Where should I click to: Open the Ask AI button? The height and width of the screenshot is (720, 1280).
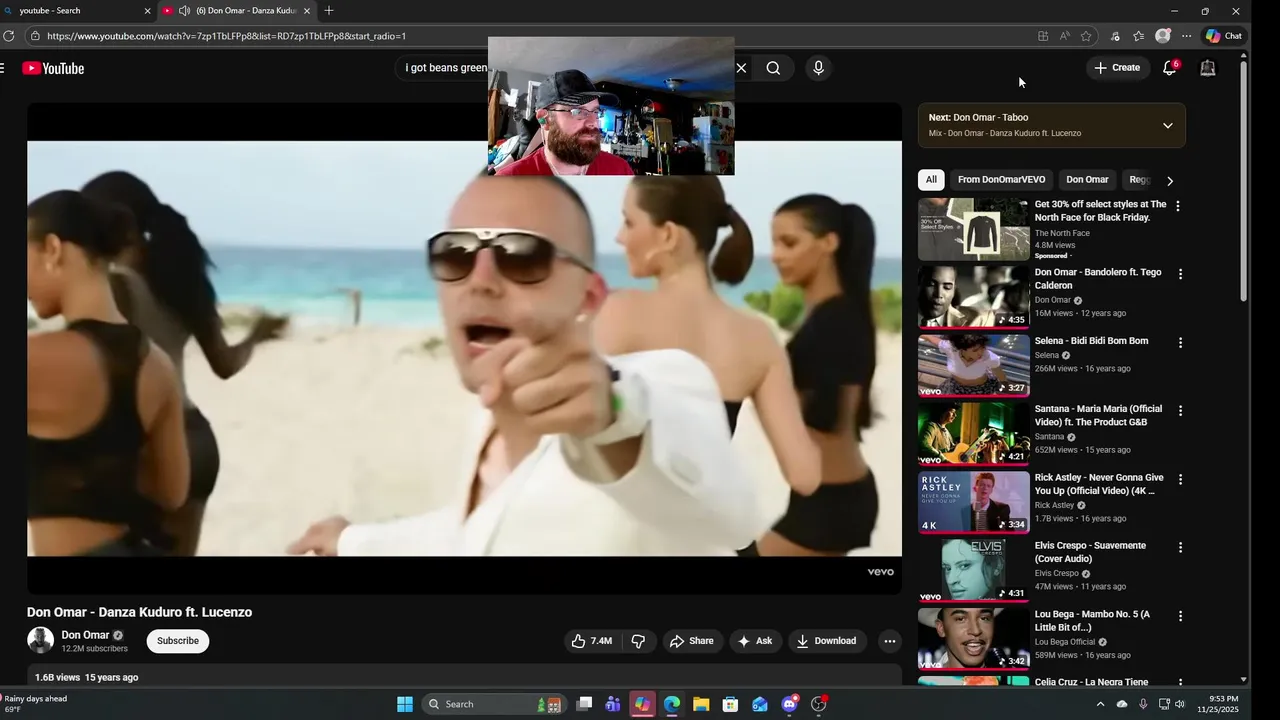pos(755,641)
